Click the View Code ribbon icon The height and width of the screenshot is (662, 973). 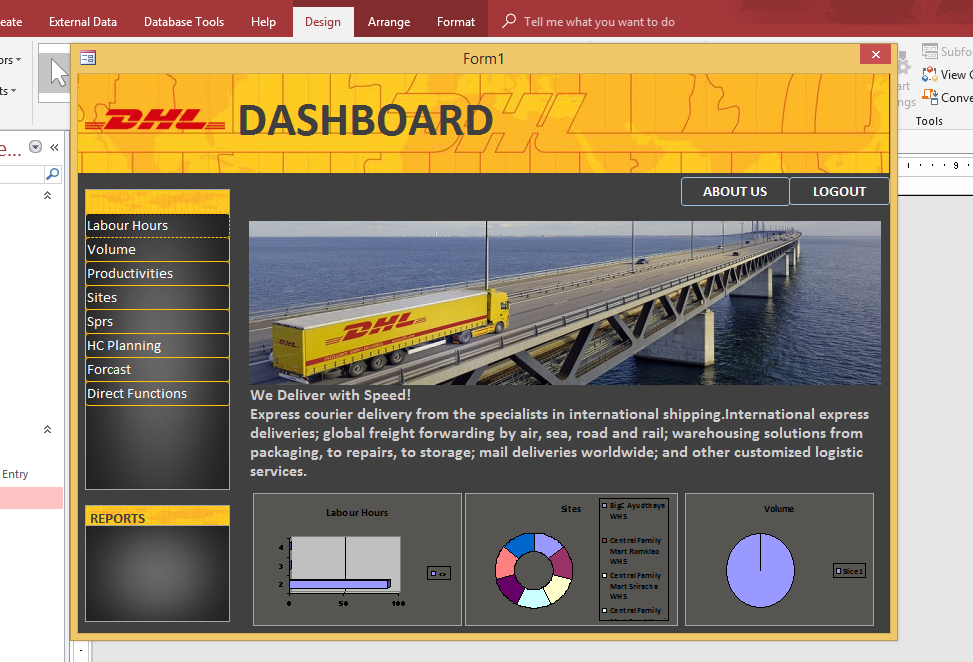coord(930,74)
